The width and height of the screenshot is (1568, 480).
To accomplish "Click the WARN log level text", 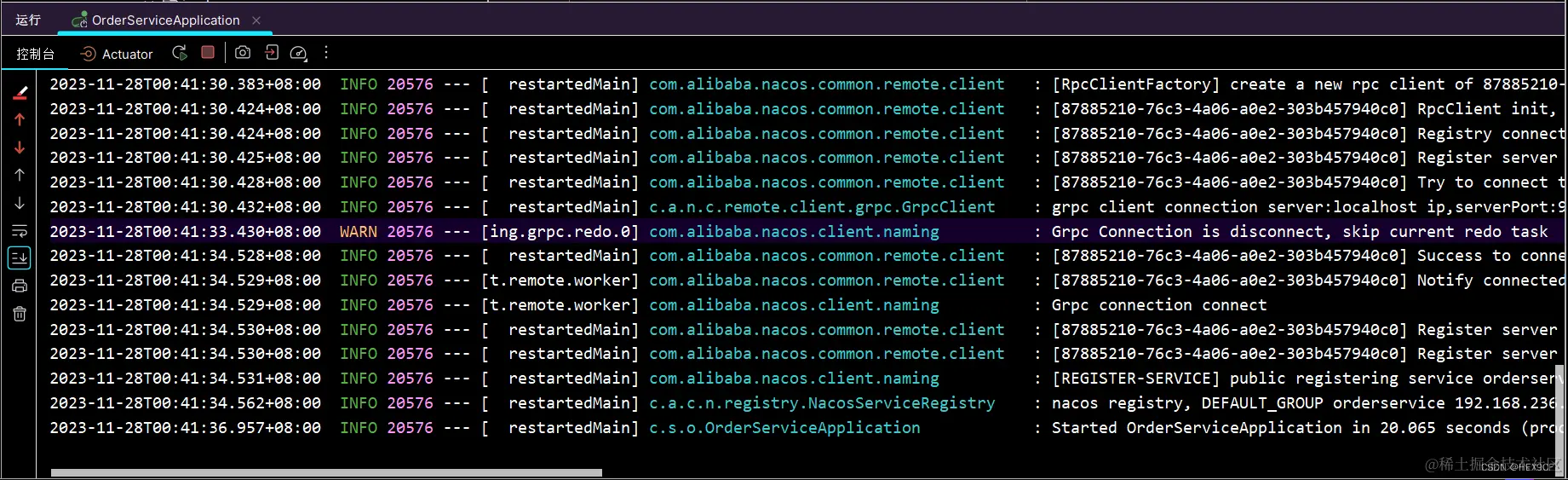I will click(358, 231).
